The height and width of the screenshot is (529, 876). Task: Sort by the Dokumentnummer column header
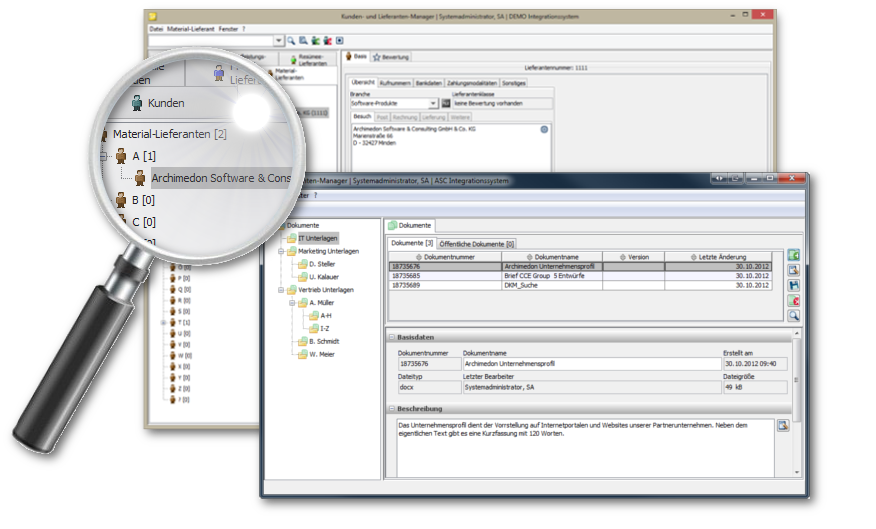[445, 257]
